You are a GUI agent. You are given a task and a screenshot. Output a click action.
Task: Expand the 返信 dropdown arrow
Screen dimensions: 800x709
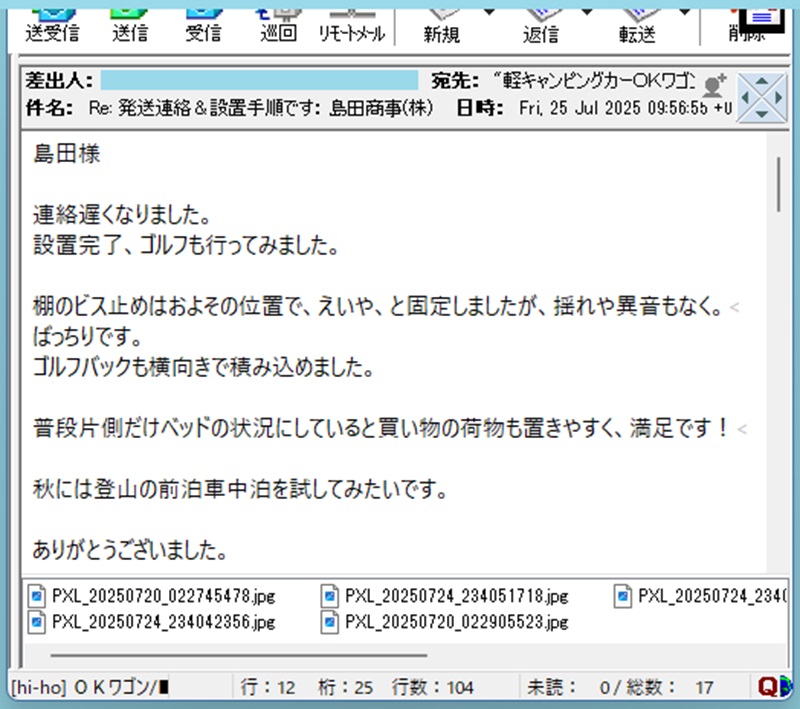point(589,12)
